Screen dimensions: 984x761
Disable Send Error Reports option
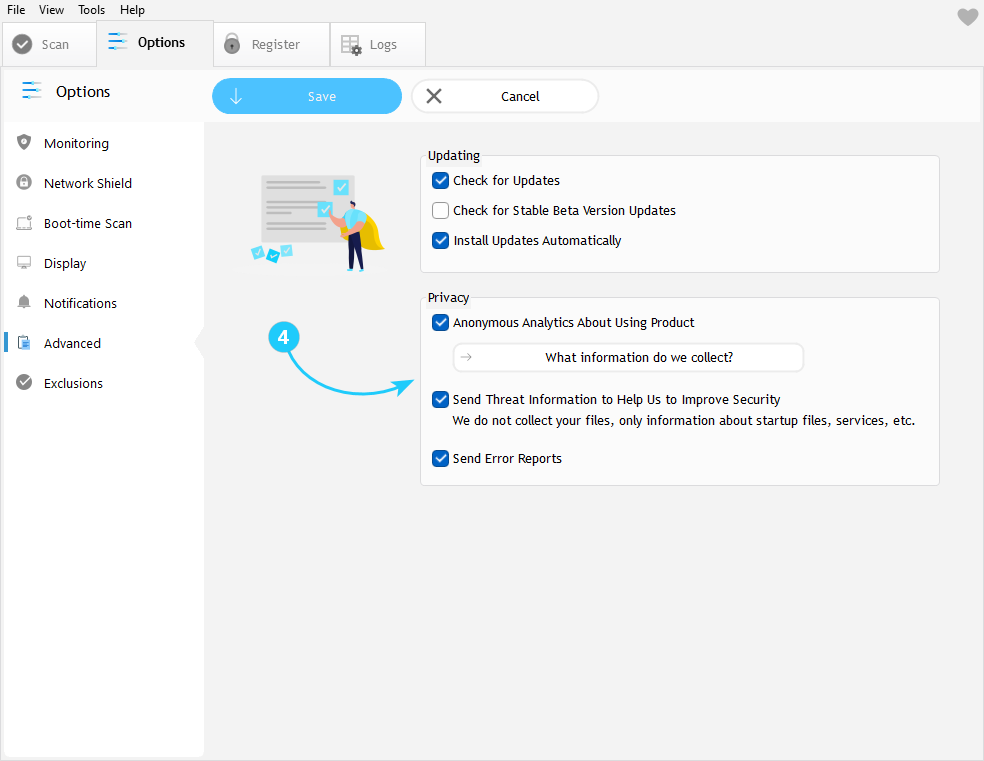pos(440,459)
